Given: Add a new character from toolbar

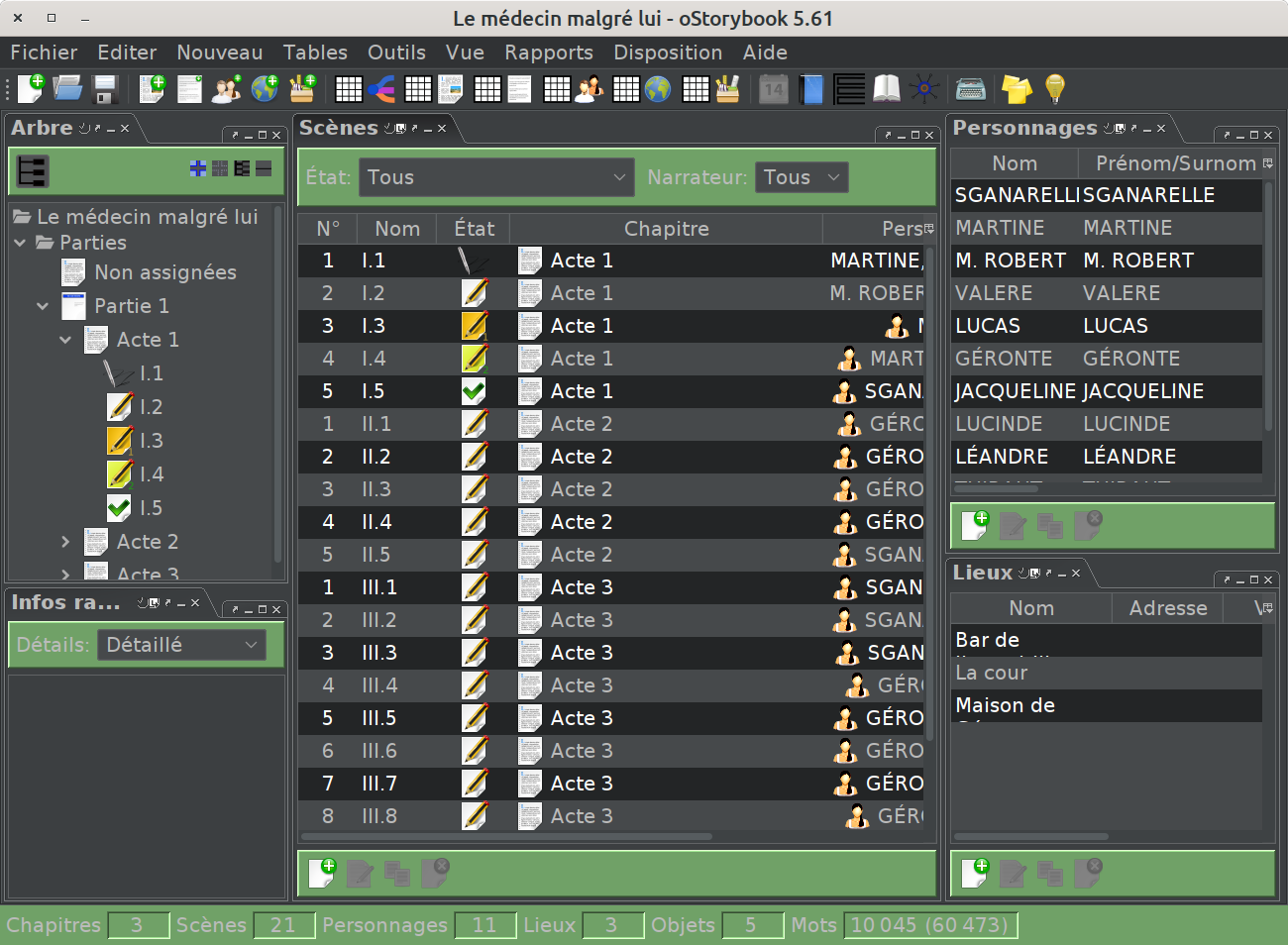Looking at the screenshot, I should [227, 89].
